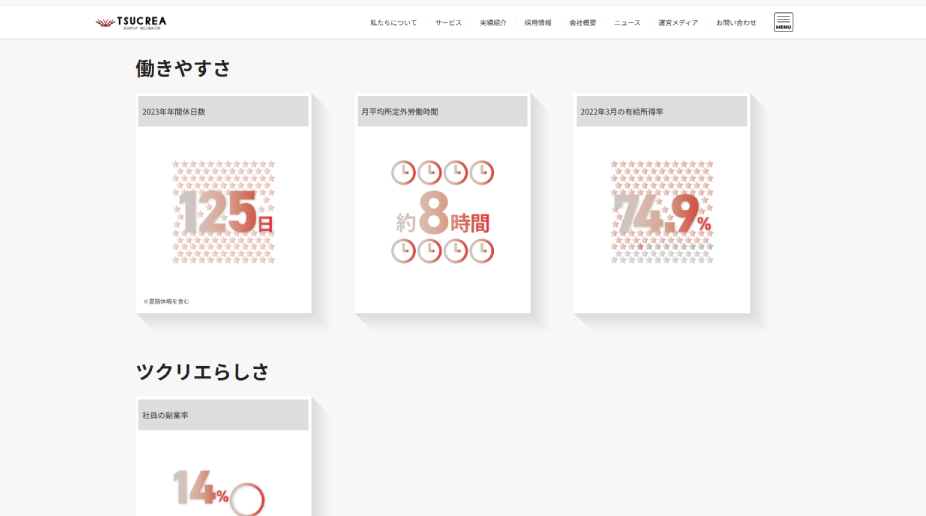Click the TSUCREA logo
Image resolution: width=926 pixels, height=516 pixels.
pos(131,22)
